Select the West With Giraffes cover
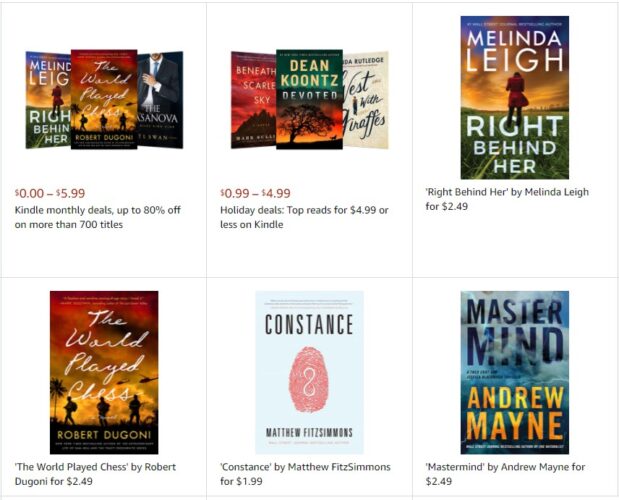Screen dimensions: 619x500 [x=366, y=100]
